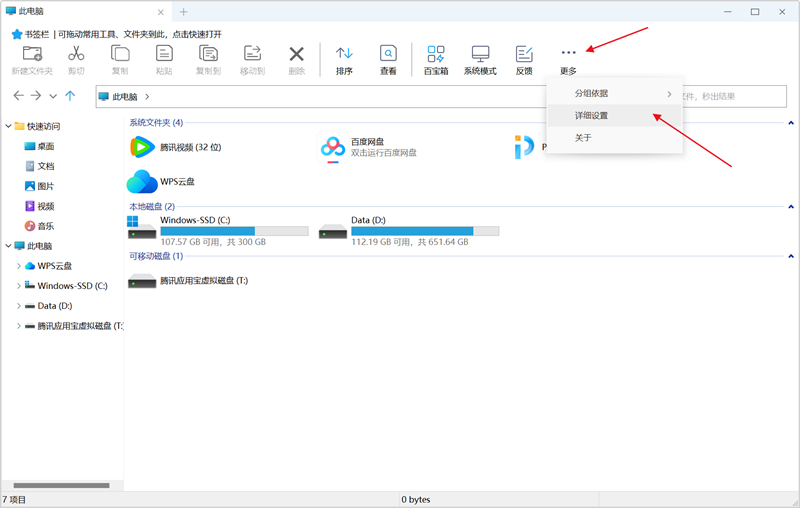Collapse the 快速访问 tree section
The image size is (800, 508).
pos(9,126)
